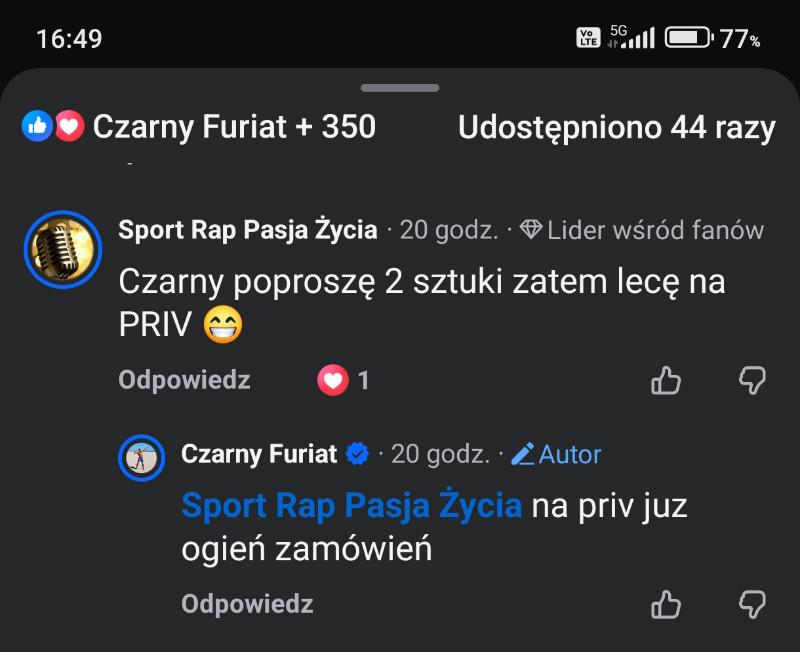Open Czarny Furiat reply author name
This screenshot has height=652, width=800.
point(259,454)
